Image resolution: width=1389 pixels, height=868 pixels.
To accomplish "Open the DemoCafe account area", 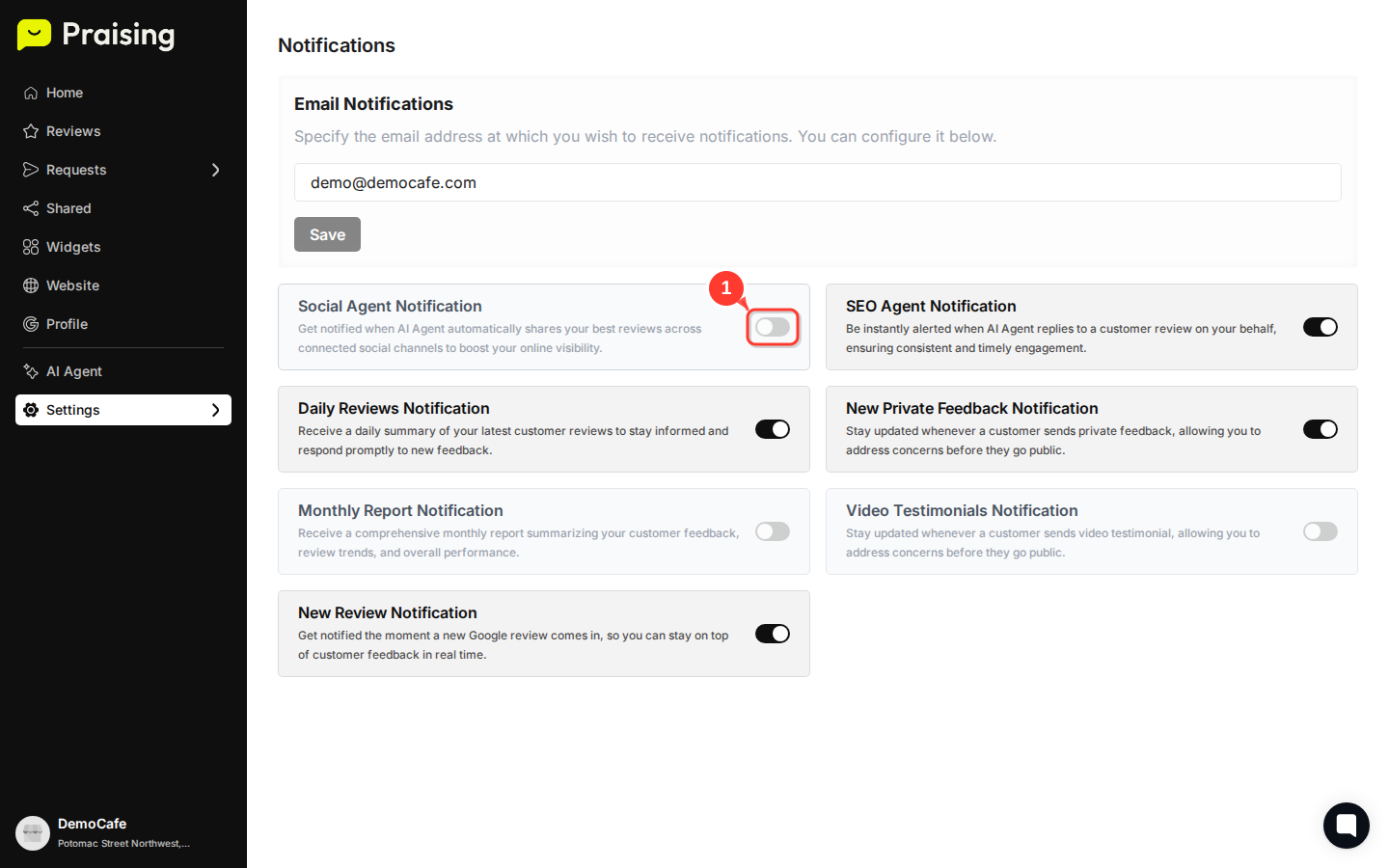I will coord(93,831).
